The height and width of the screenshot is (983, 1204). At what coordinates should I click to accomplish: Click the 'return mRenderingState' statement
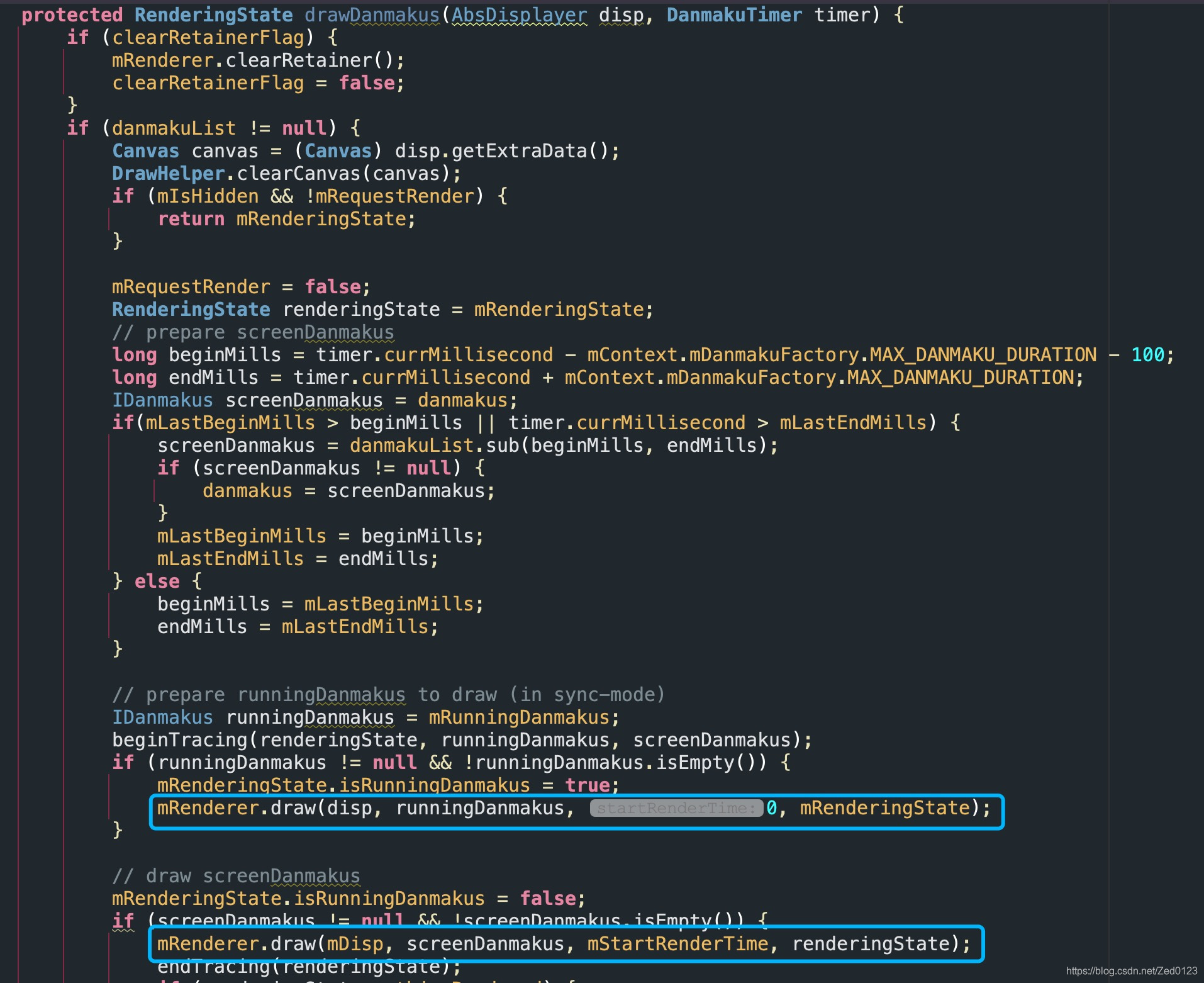pos(286,219)
